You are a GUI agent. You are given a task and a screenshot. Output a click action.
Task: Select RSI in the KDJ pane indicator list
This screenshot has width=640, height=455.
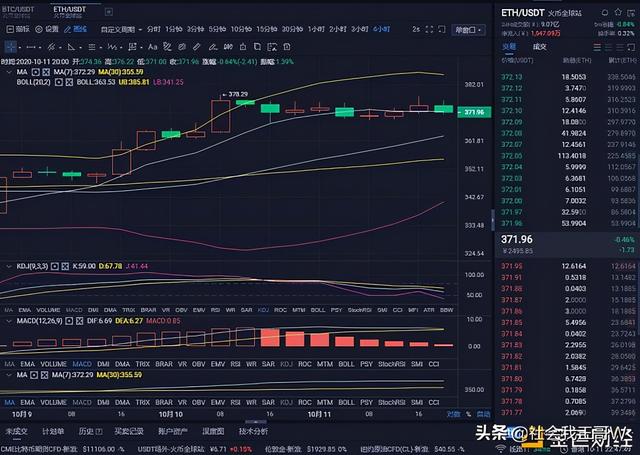click(x=216, y=310)
